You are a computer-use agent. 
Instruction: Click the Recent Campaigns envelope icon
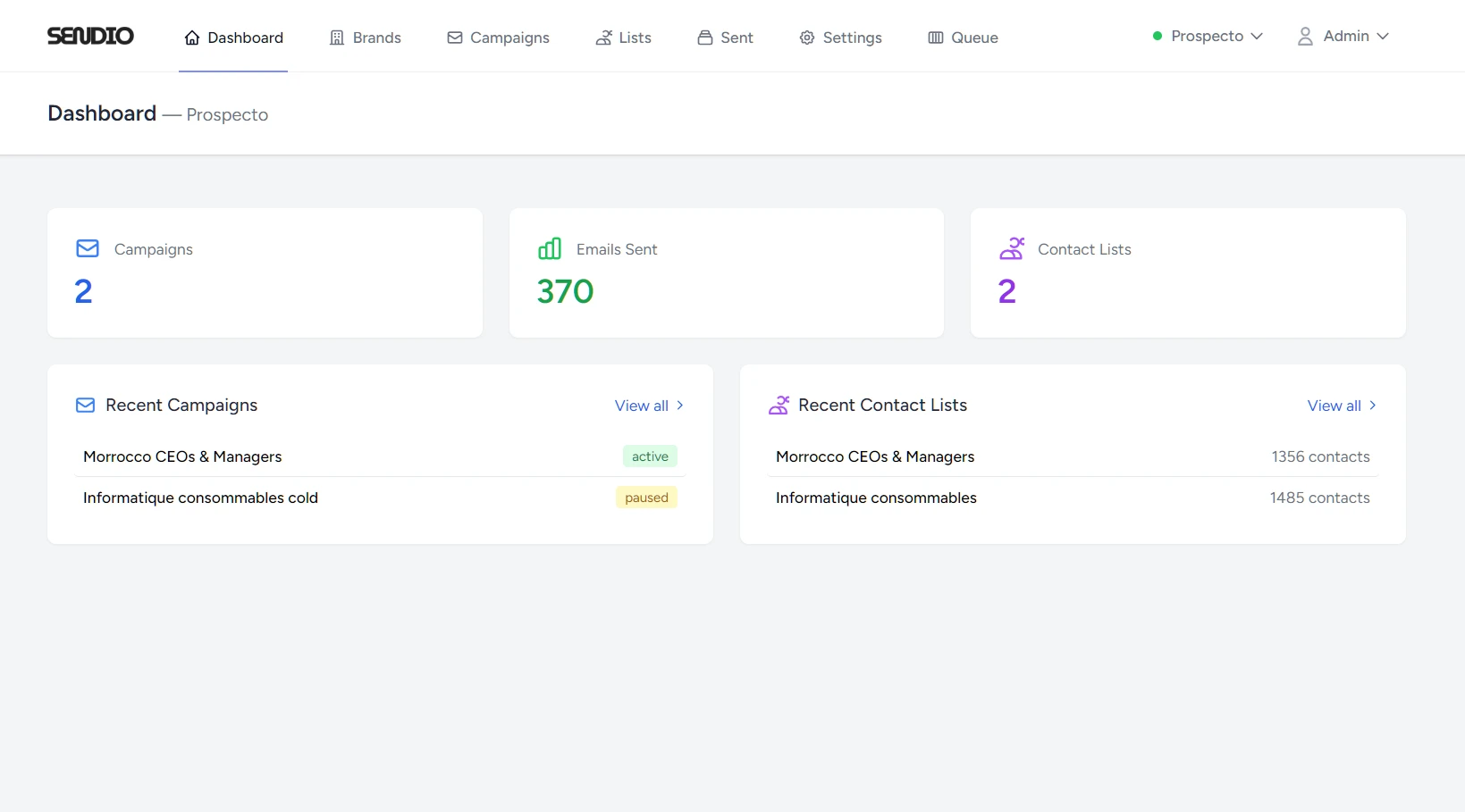pos(86,406)
